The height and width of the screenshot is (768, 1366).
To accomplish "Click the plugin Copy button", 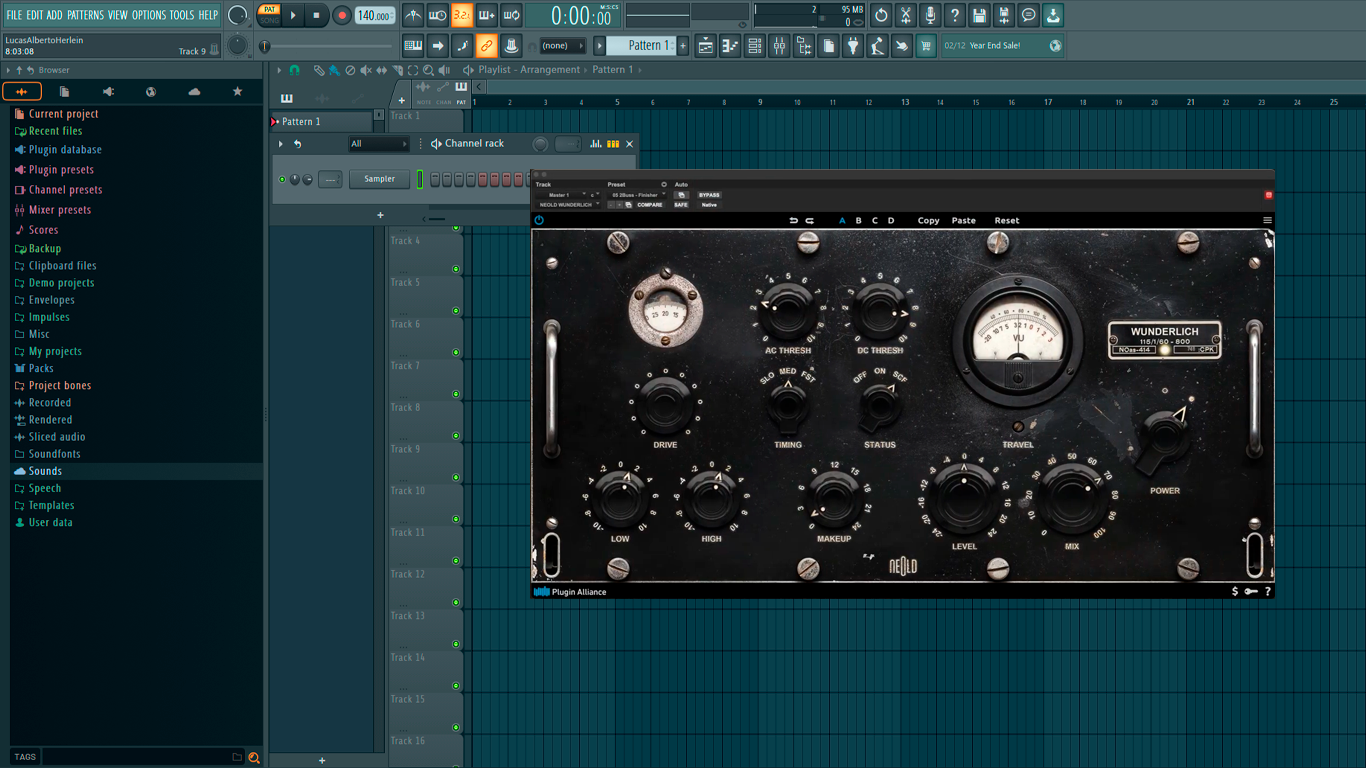I will point(928,220).
